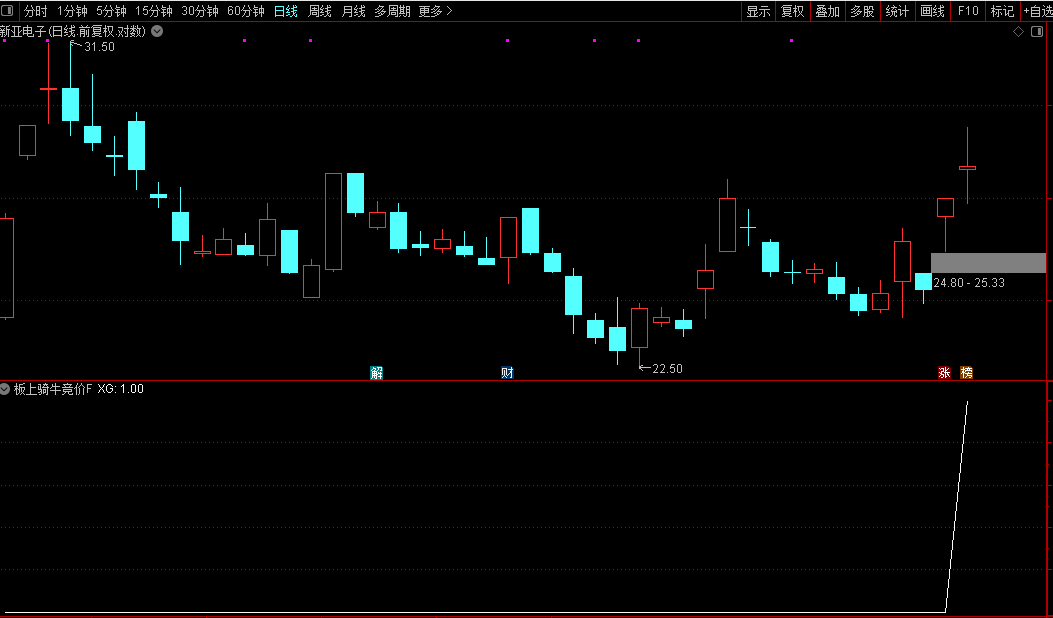Click the 叠加 overlay button
This screenshot has width=1053, height=618.
[x=827, y=11]
